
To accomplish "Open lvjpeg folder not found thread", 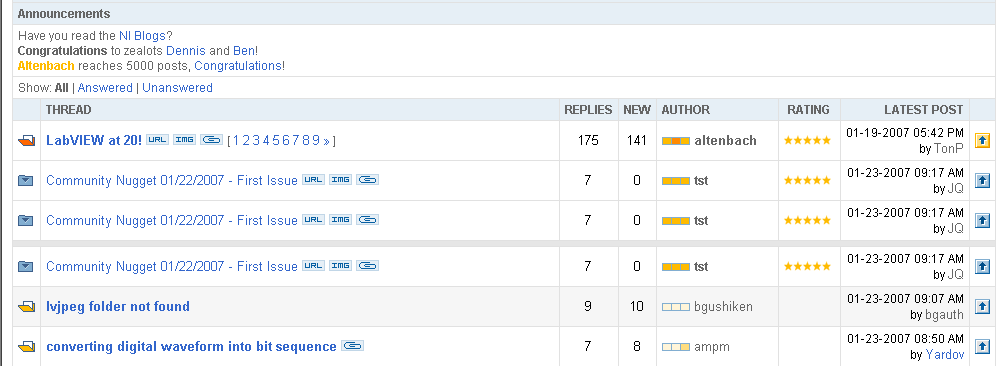I will [118, 306].
